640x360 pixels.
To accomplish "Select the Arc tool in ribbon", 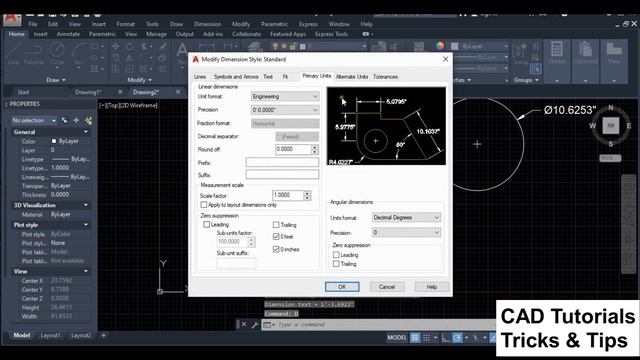I will [78, 53].
